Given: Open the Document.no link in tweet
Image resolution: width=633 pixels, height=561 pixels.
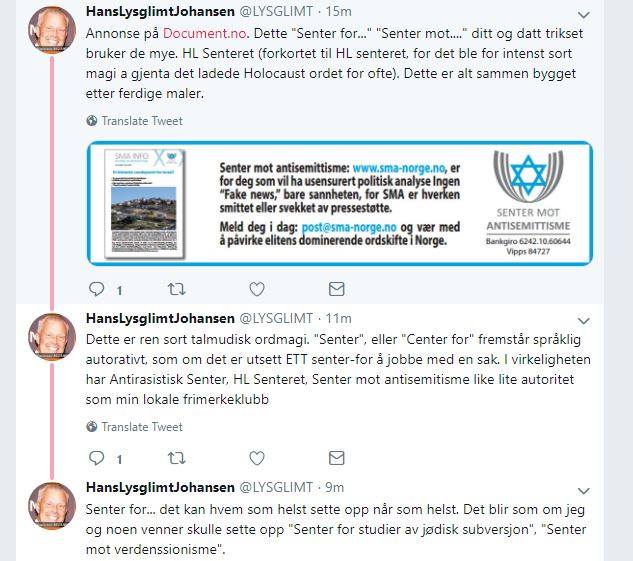Looking at the screenshot, I should [x=205, y=33].
